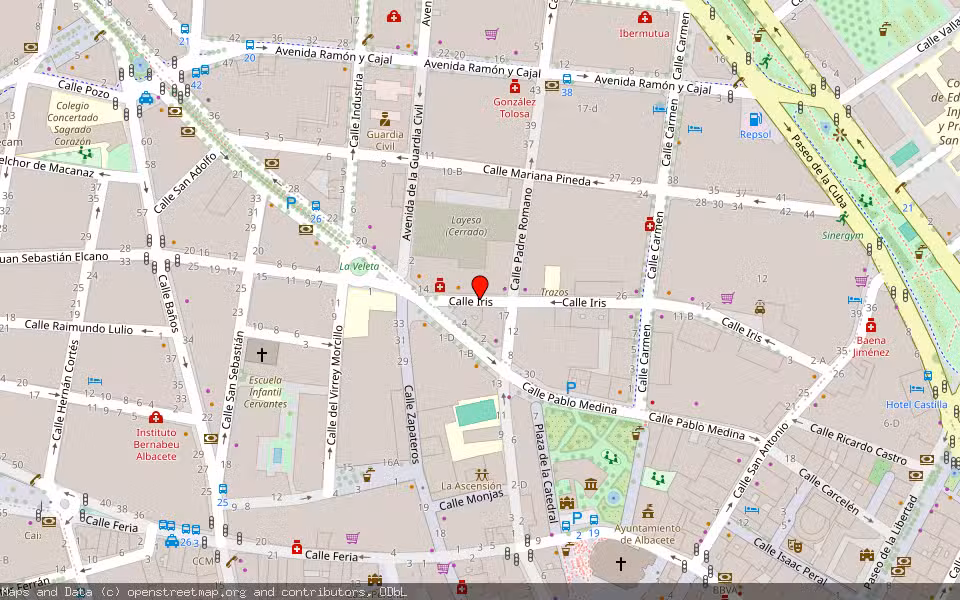
Task: Click the Calle Mariana Pineda street label
Action: click(x=536, y=175)
